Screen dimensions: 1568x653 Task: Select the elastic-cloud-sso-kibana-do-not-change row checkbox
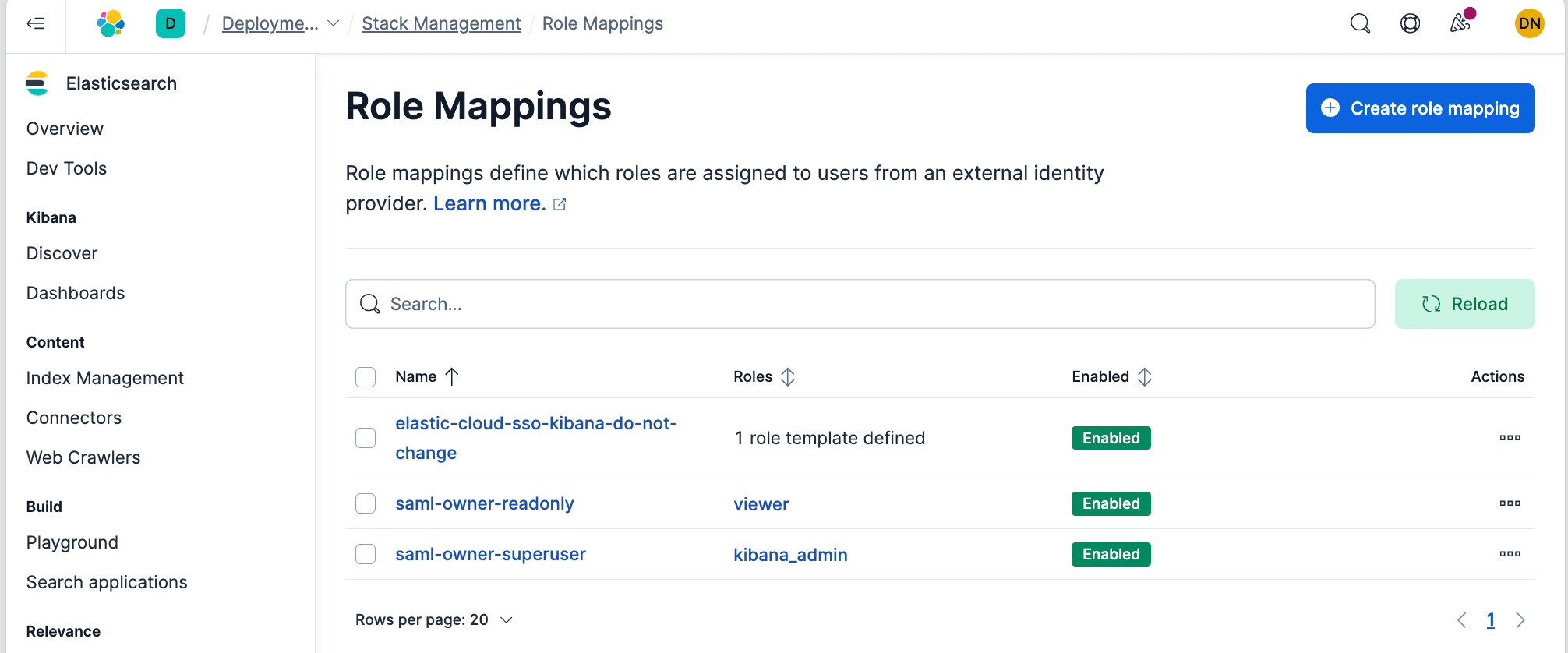coord(366,438)
